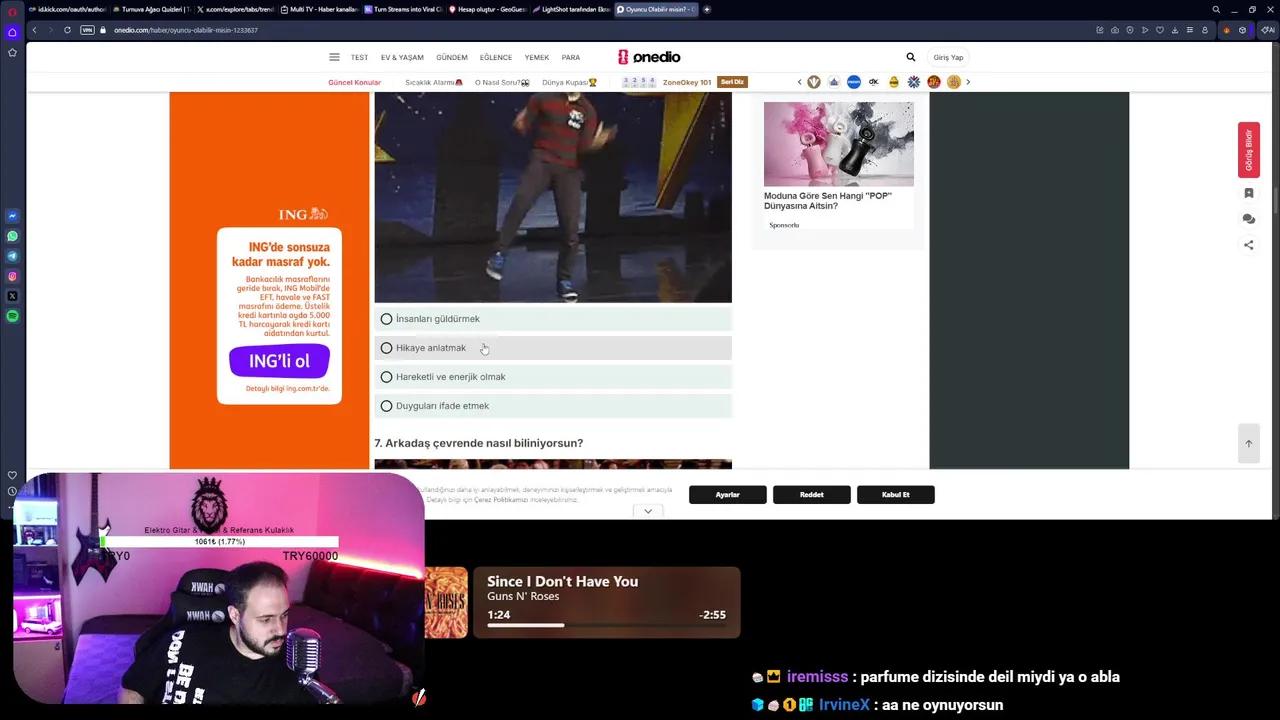Open X (Twitter) in the browser sidebar
The image size is (1280, 720).
pyautogui.click(x=12, y=296)
